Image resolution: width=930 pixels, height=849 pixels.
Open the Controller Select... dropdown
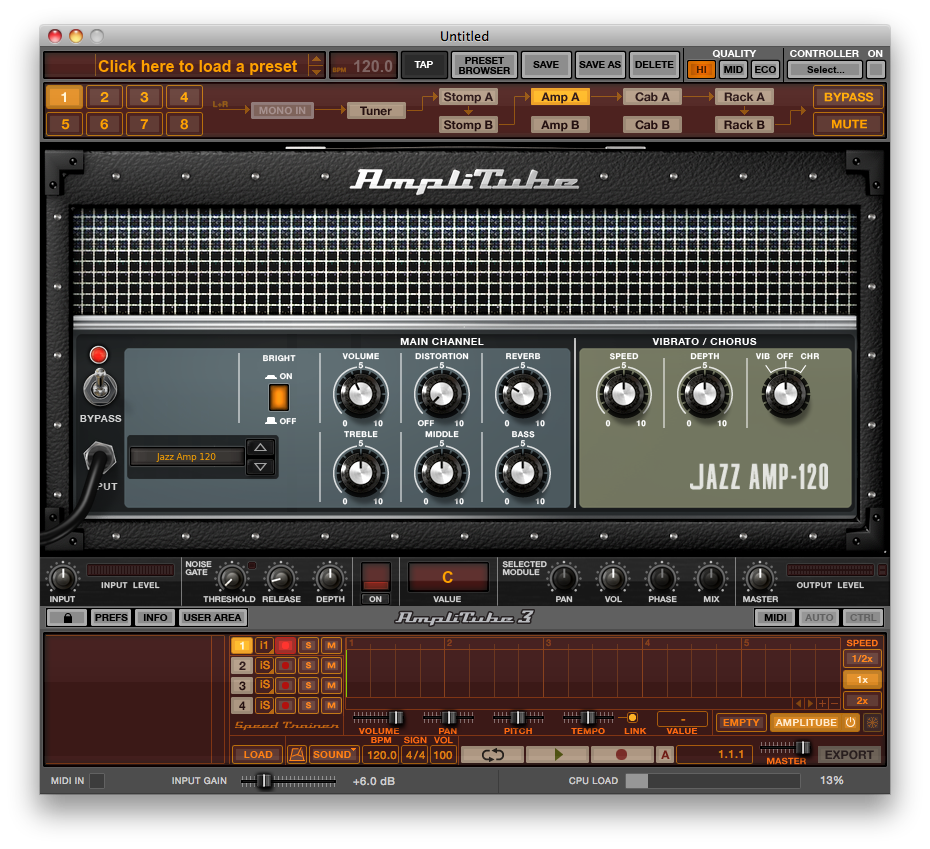(x=825, y=69)
